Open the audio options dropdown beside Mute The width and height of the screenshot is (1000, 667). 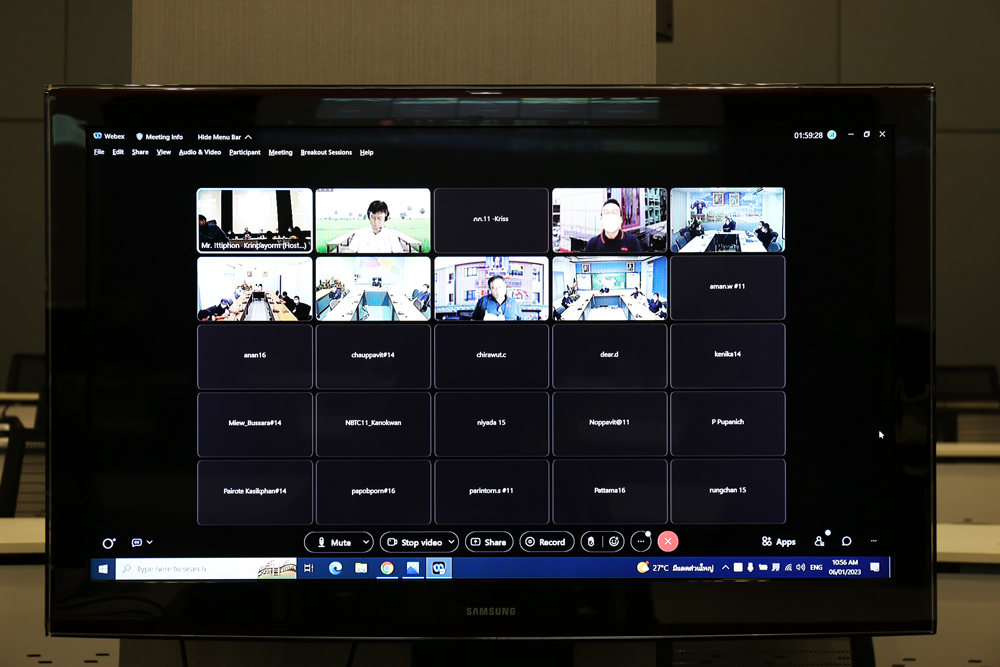coord(366,542)
